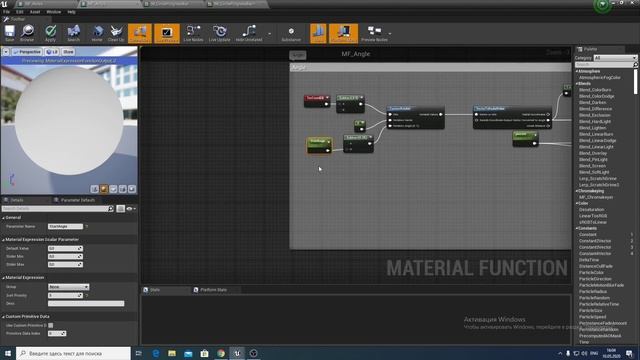Image resolution: width=640 pixels, height=360 pixels.
Task: Click the Desc text field
Action: click(x=86, y=303)
